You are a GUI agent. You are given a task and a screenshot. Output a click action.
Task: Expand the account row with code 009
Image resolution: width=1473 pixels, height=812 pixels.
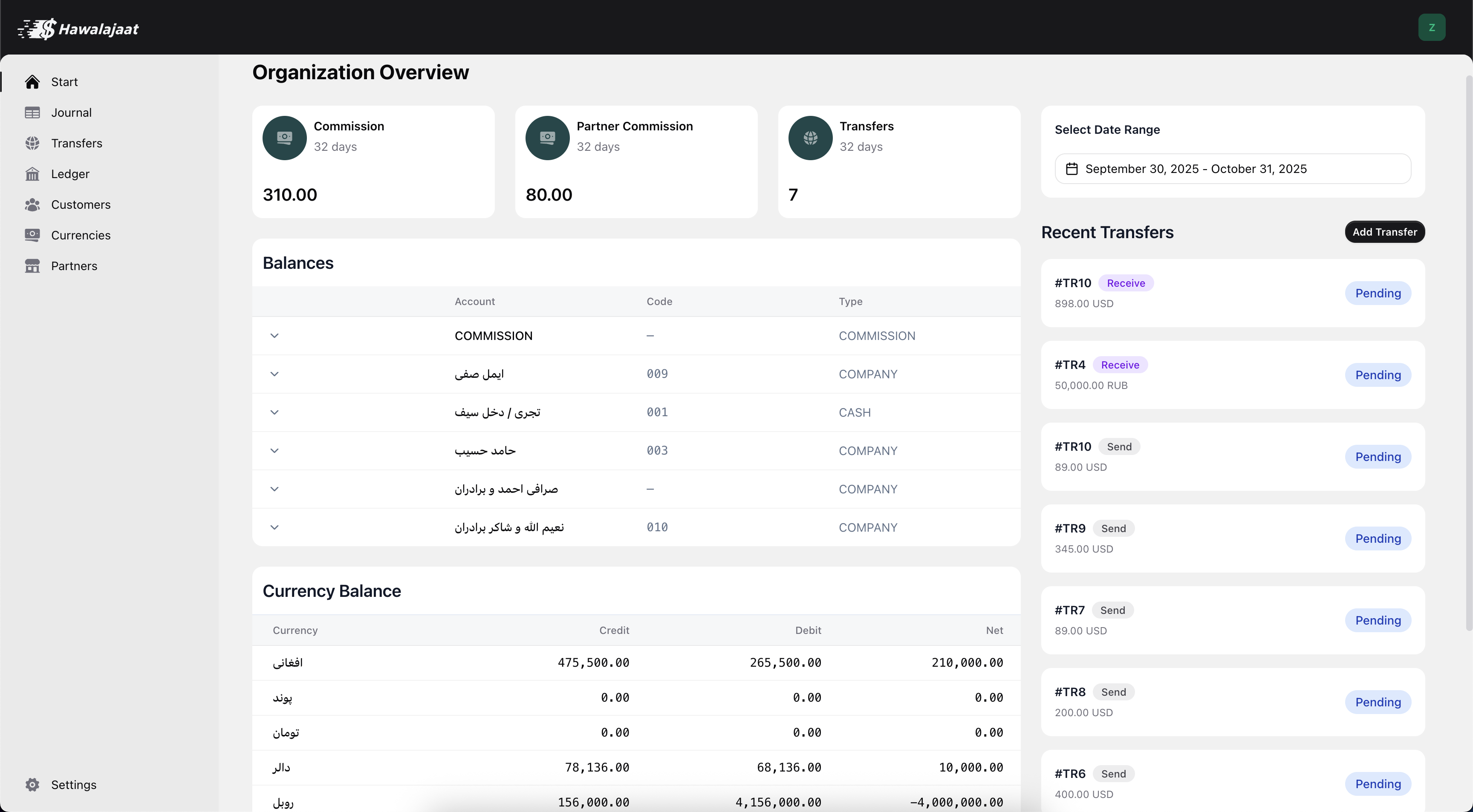click(274, 374)
